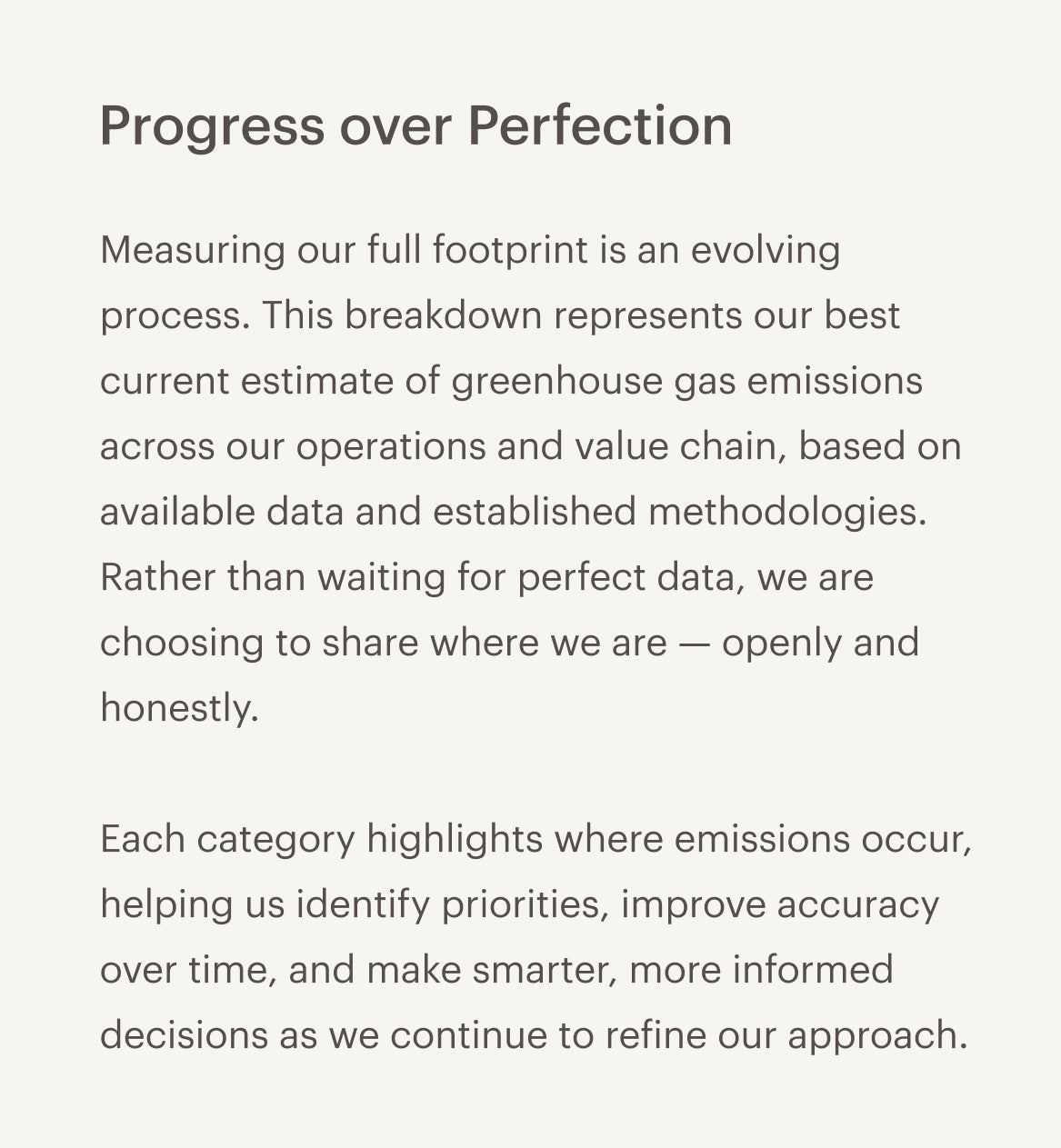Click the word "breakdown"
The width and height of the screenshot is (1061, 1148).
coord(443,315)
